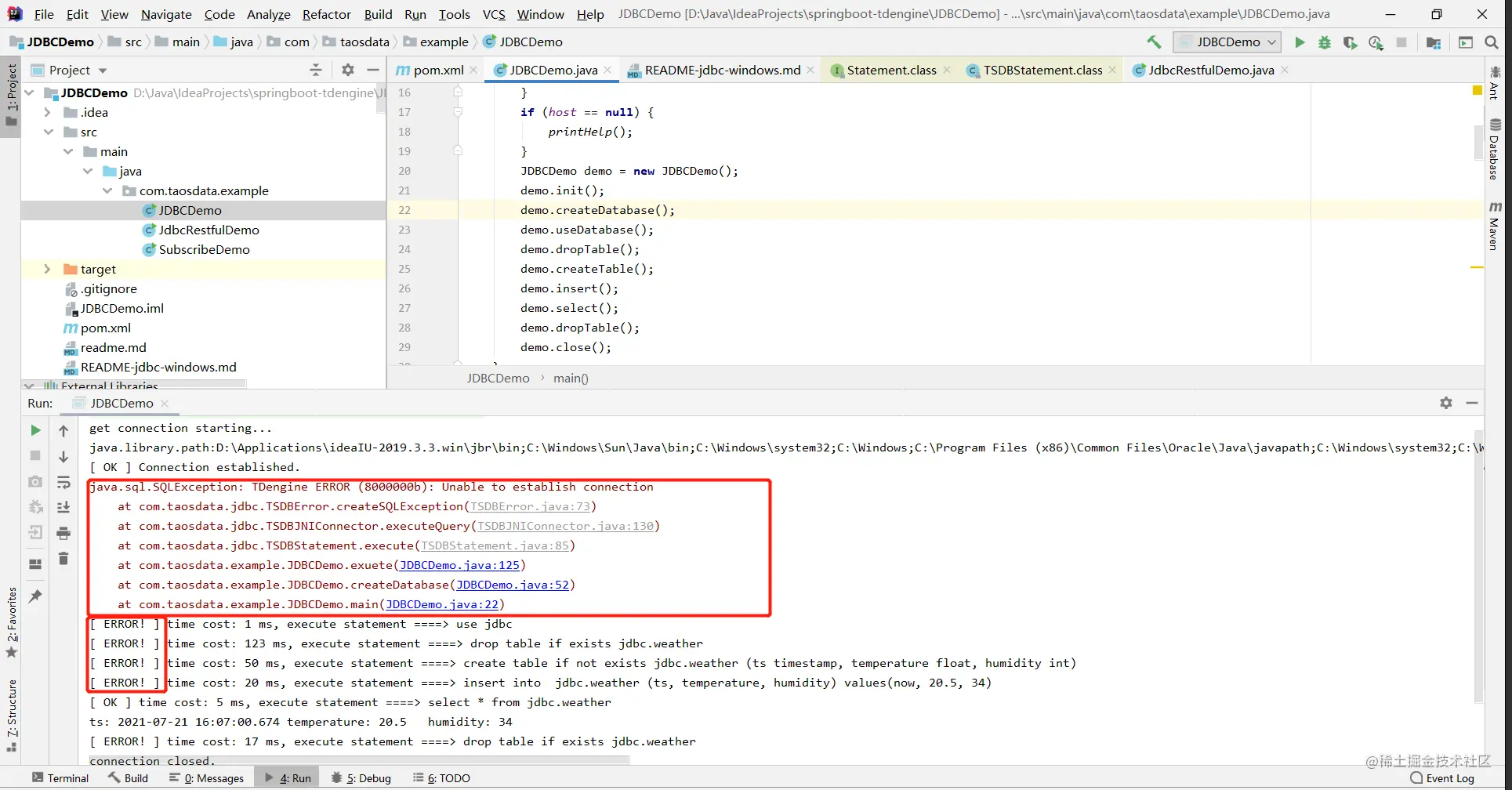Click the editor vertical scrollbar
Screen dimensions: 1512x790
[x=1478, y=142]
